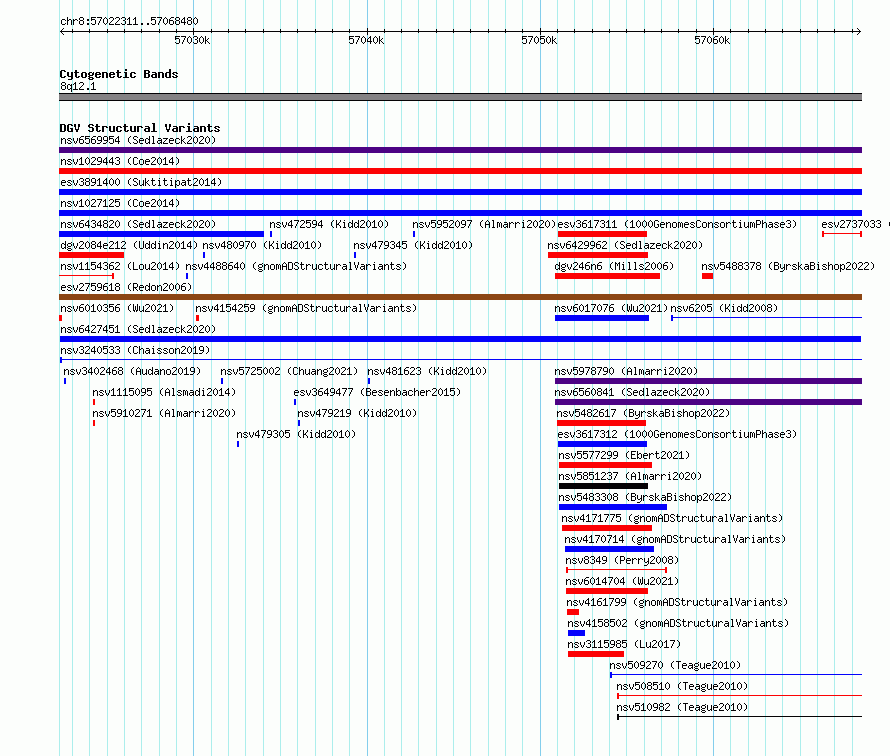
Task: Open the nsv4488640 (gnomADStructuralVariants) label
Action: point(296,266)
